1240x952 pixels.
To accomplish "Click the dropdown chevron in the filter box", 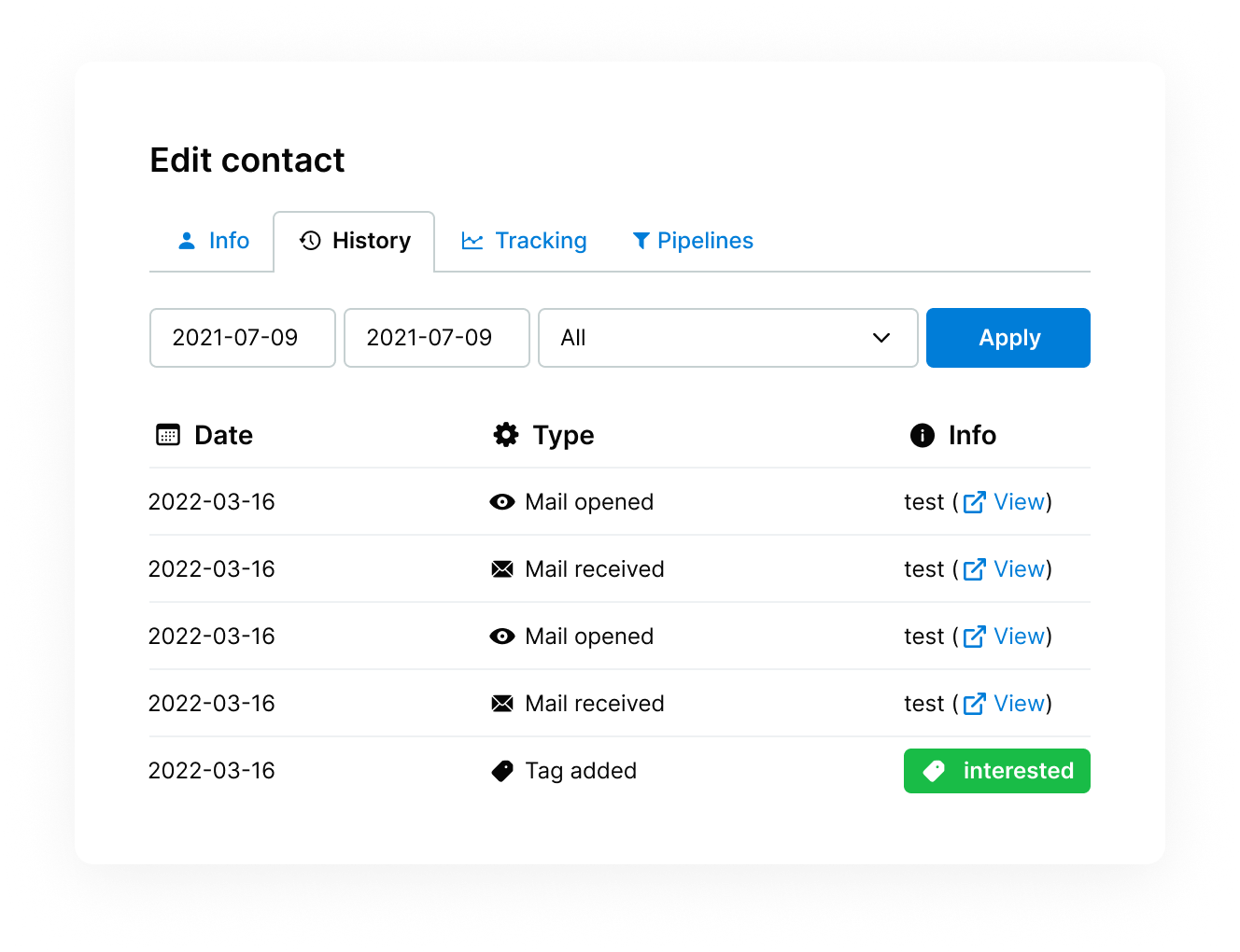I will [x=881, y=338].
